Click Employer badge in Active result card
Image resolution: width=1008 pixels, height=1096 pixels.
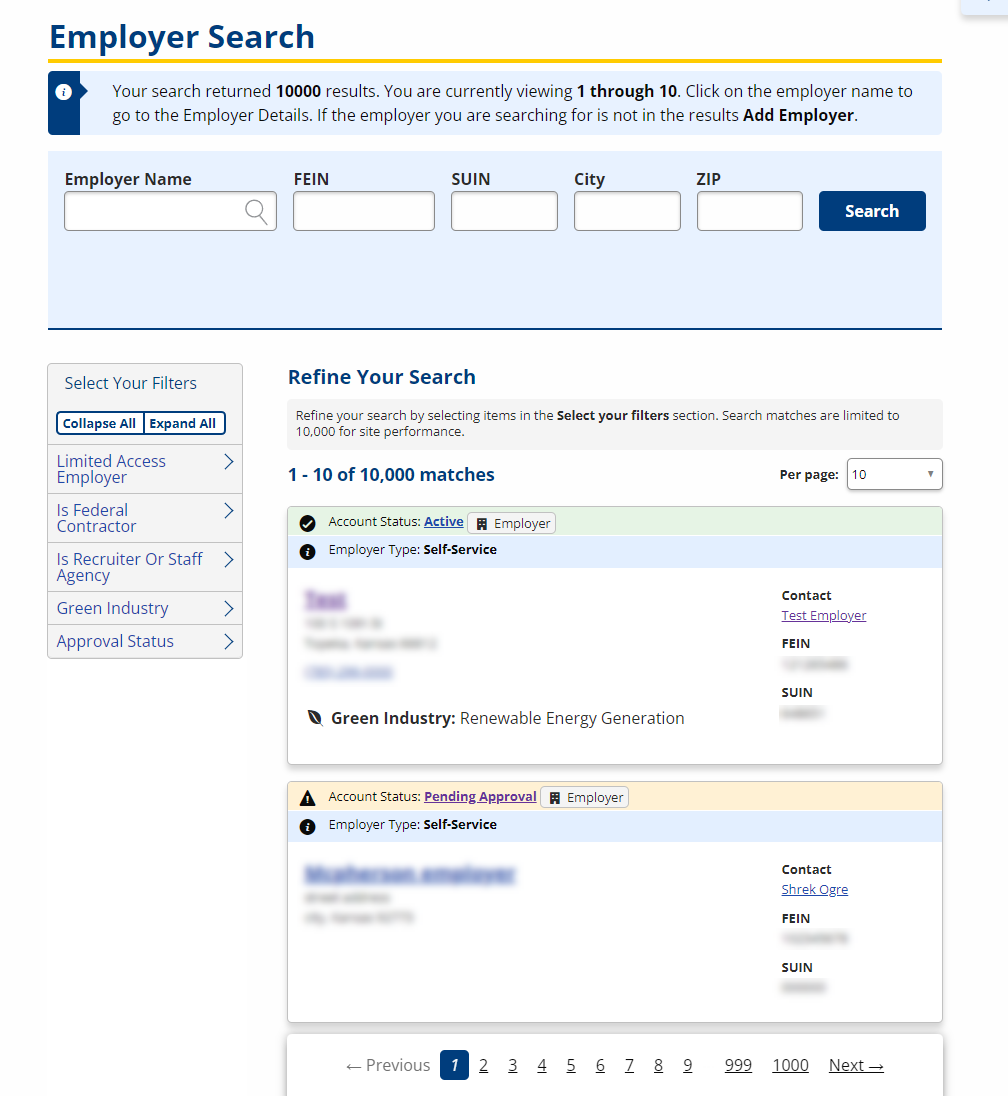(512, 524)
